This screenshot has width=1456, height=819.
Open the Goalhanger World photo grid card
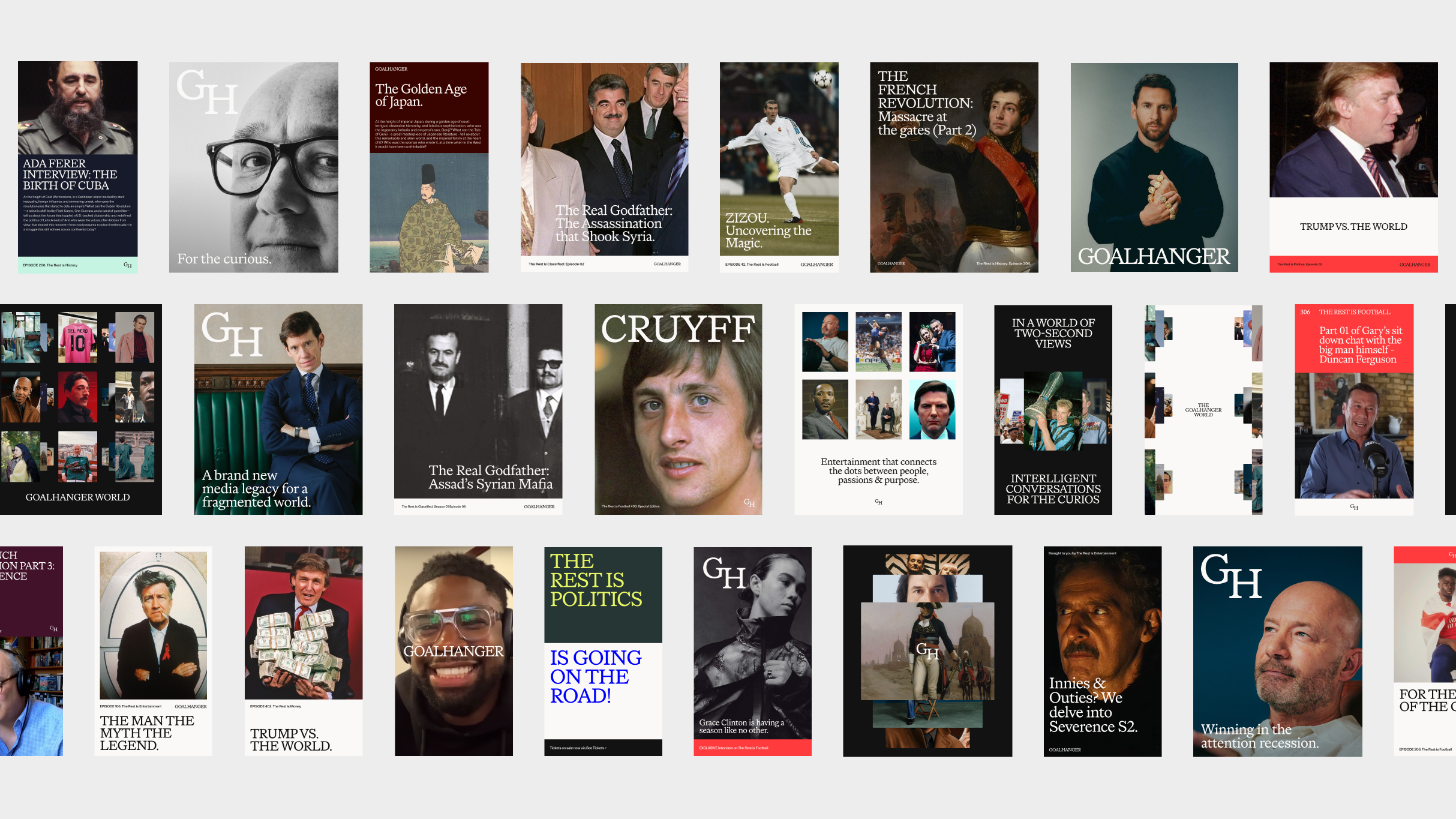tap(80, 409)
